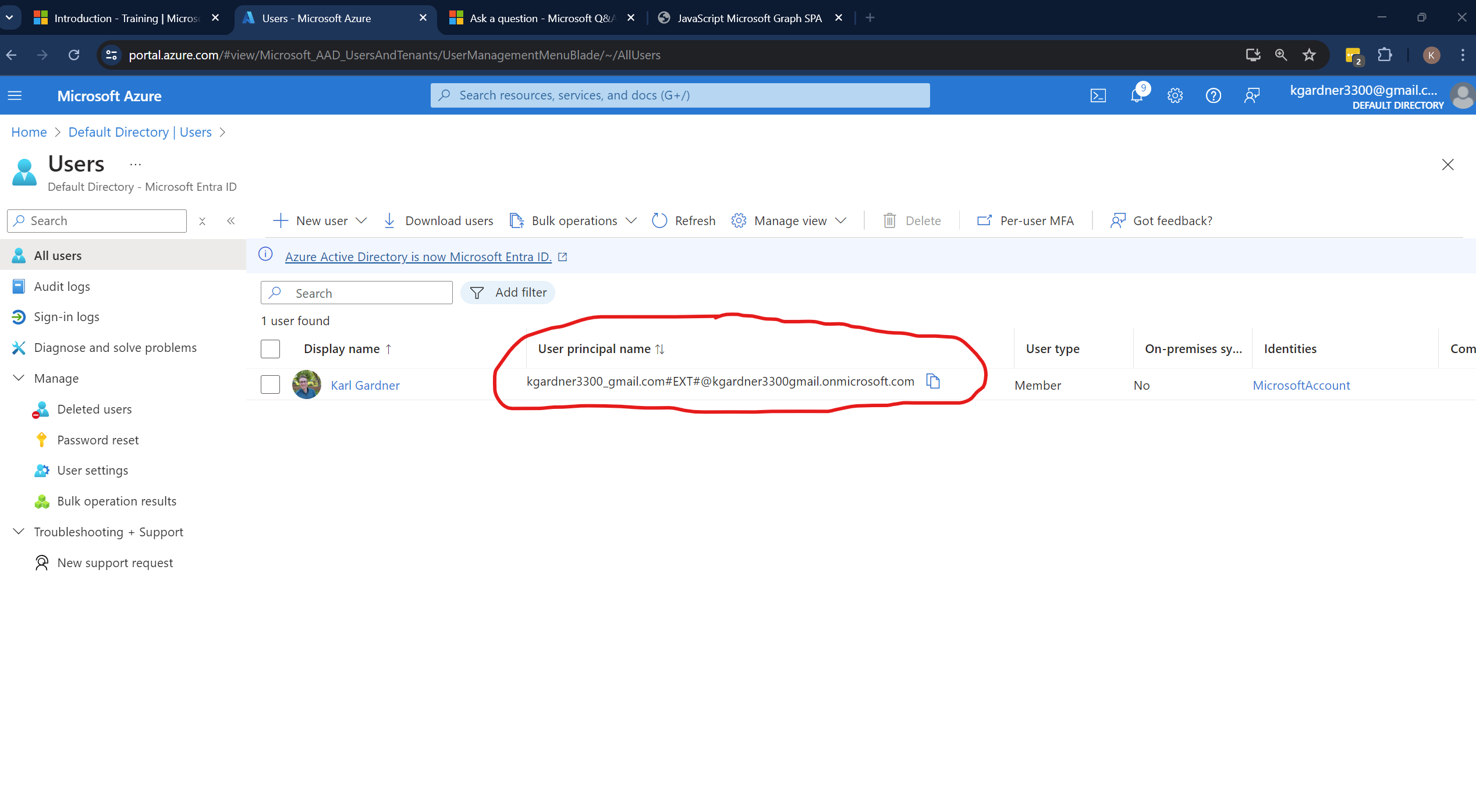This screenshot has height=812, width=1476.
Task: Open the browser zoom magnifier icon
Action: coord(1281,55)
